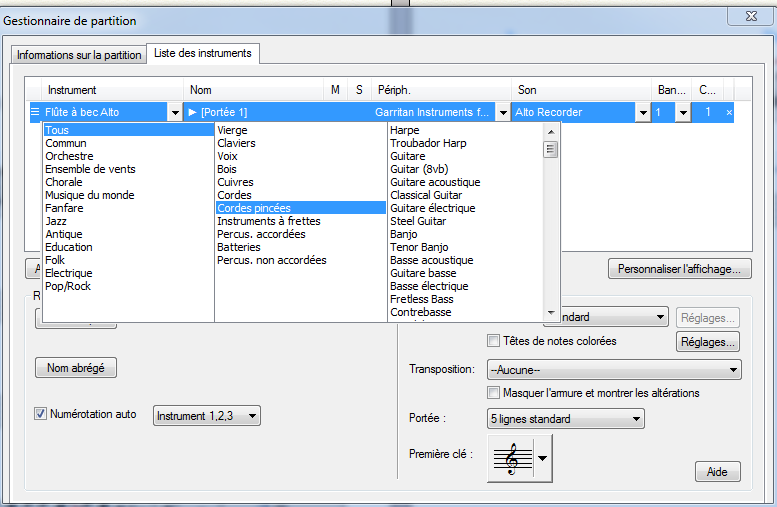Open the Transposition dropdown
Screen dimensions: 777x507
613,369
